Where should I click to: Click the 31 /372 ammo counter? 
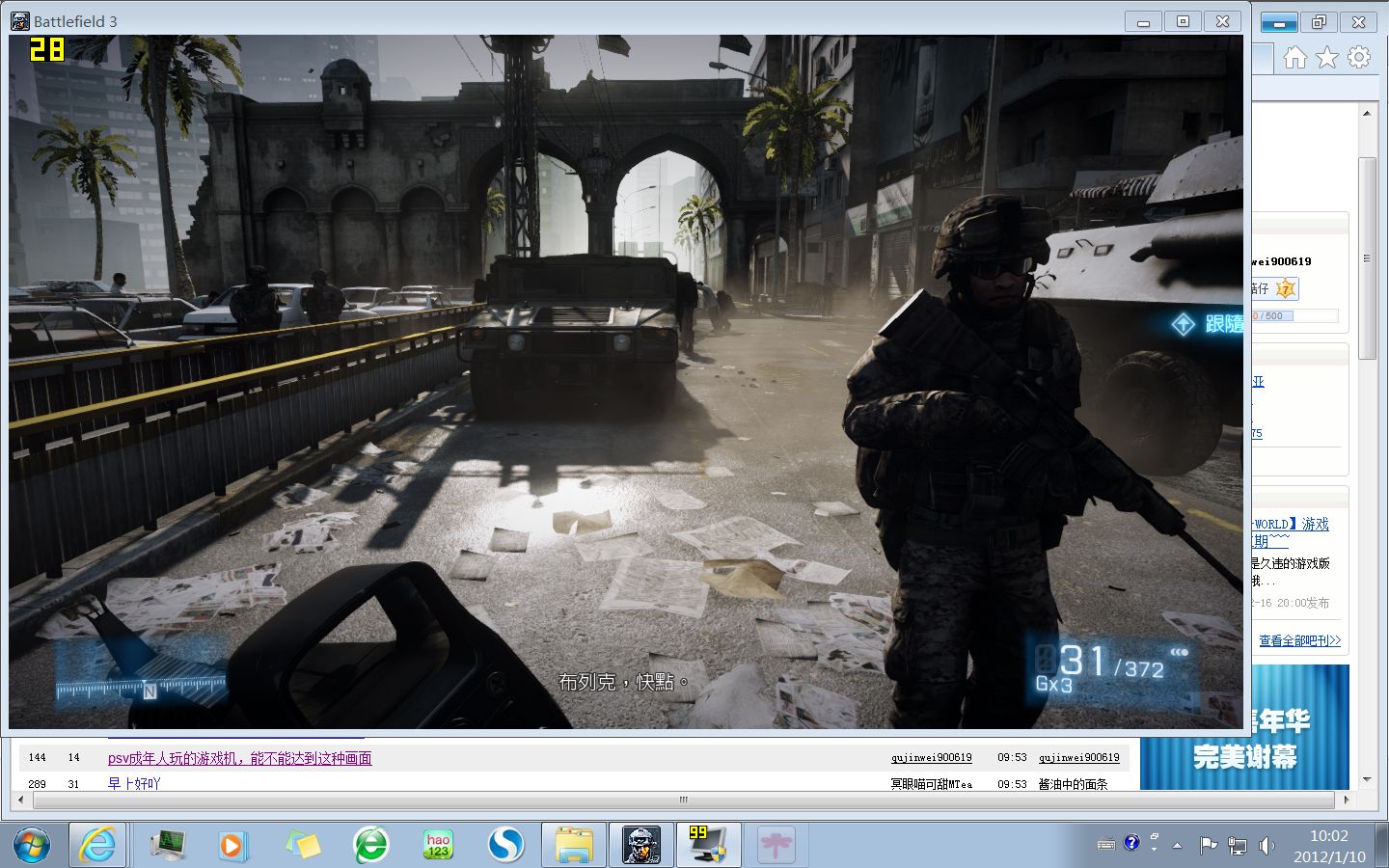[1113, 663]
